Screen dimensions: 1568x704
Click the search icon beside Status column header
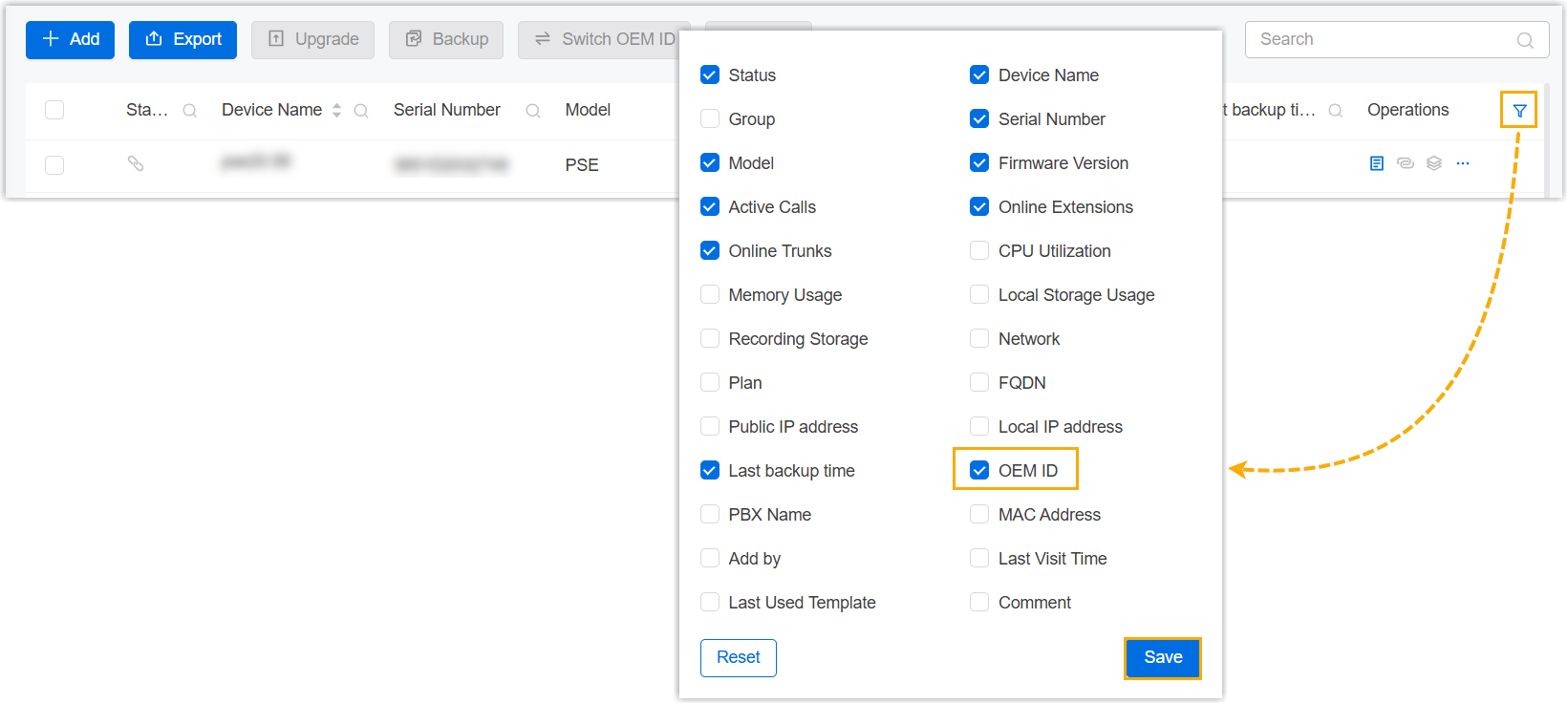pos(190,111)
